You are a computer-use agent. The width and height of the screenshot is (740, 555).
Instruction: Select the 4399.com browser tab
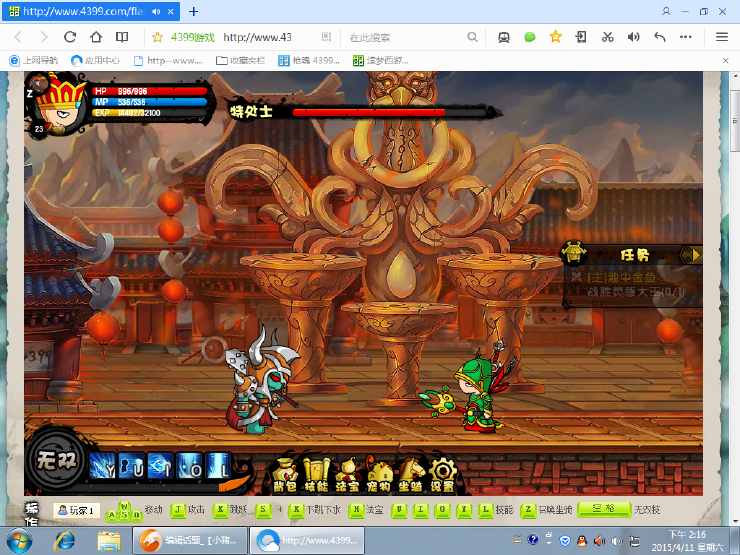91,11
